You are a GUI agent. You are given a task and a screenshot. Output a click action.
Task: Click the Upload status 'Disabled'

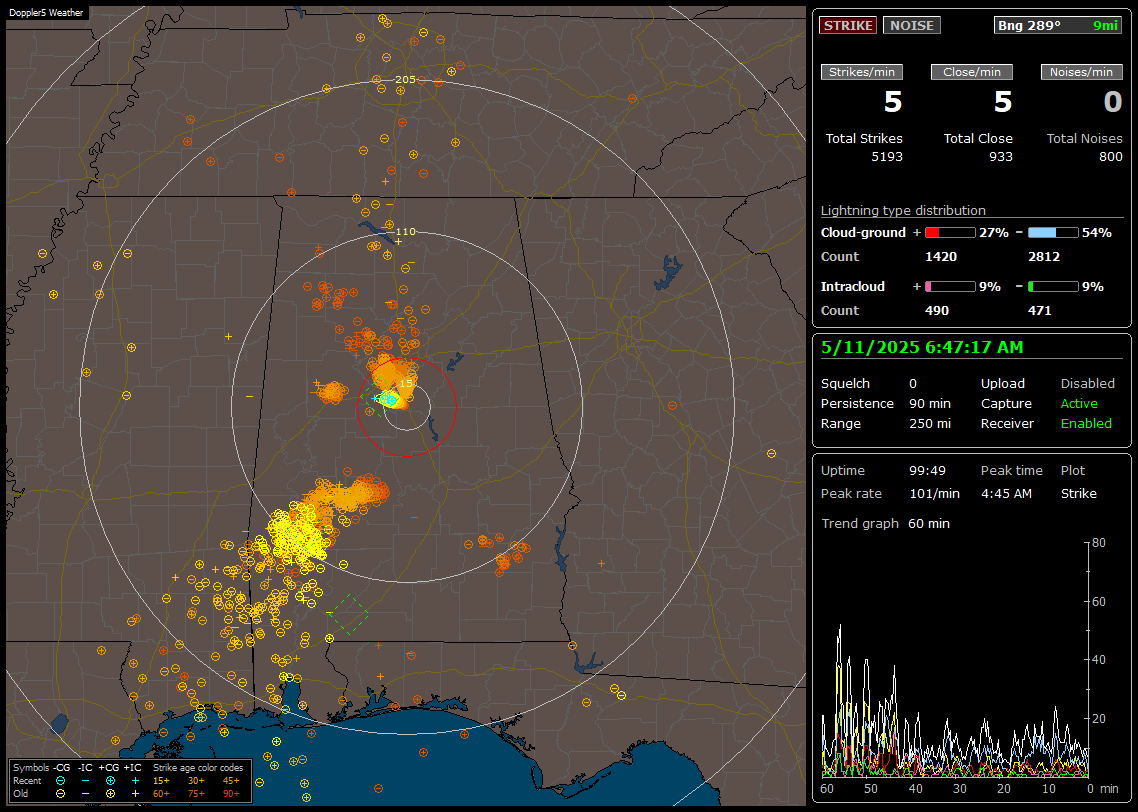(x=1087, y=384)
